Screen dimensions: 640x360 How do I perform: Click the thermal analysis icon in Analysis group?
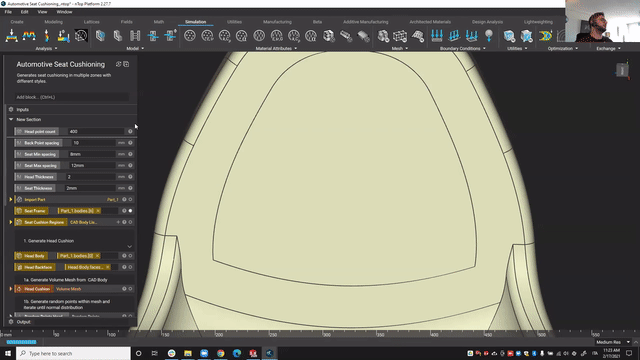point(63,36)
